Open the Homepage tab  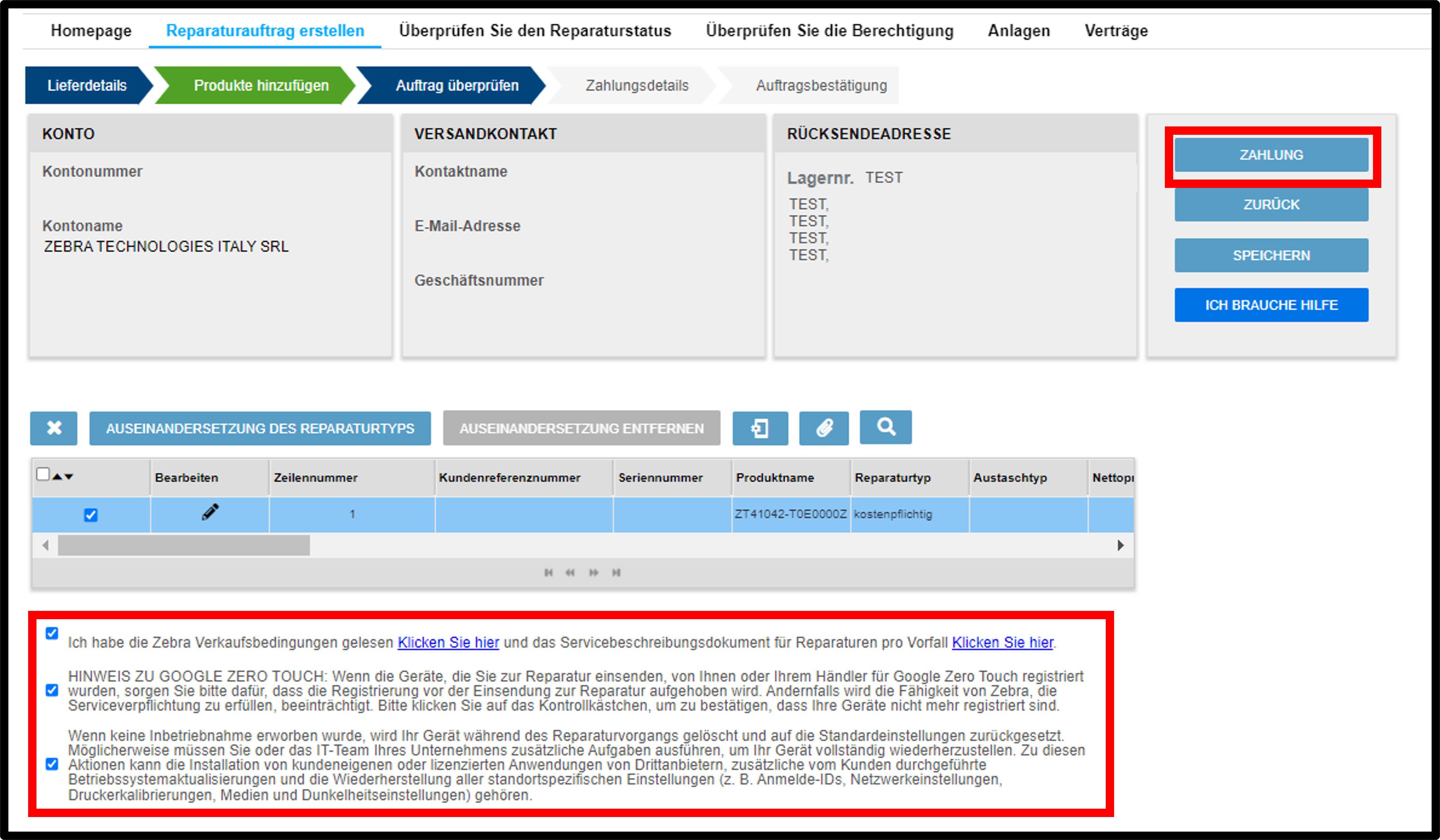[91, 30]
